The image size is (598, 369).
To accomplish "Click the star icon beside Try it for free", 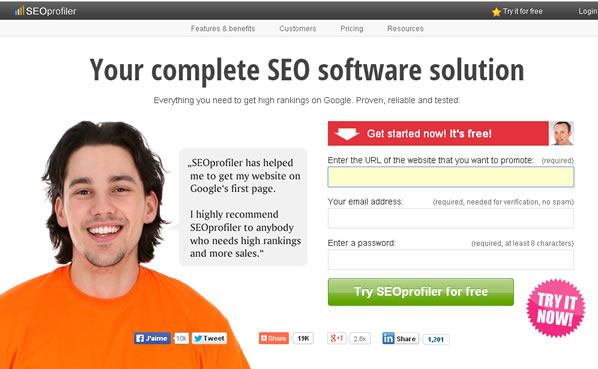I will click(x=496, y=12).
